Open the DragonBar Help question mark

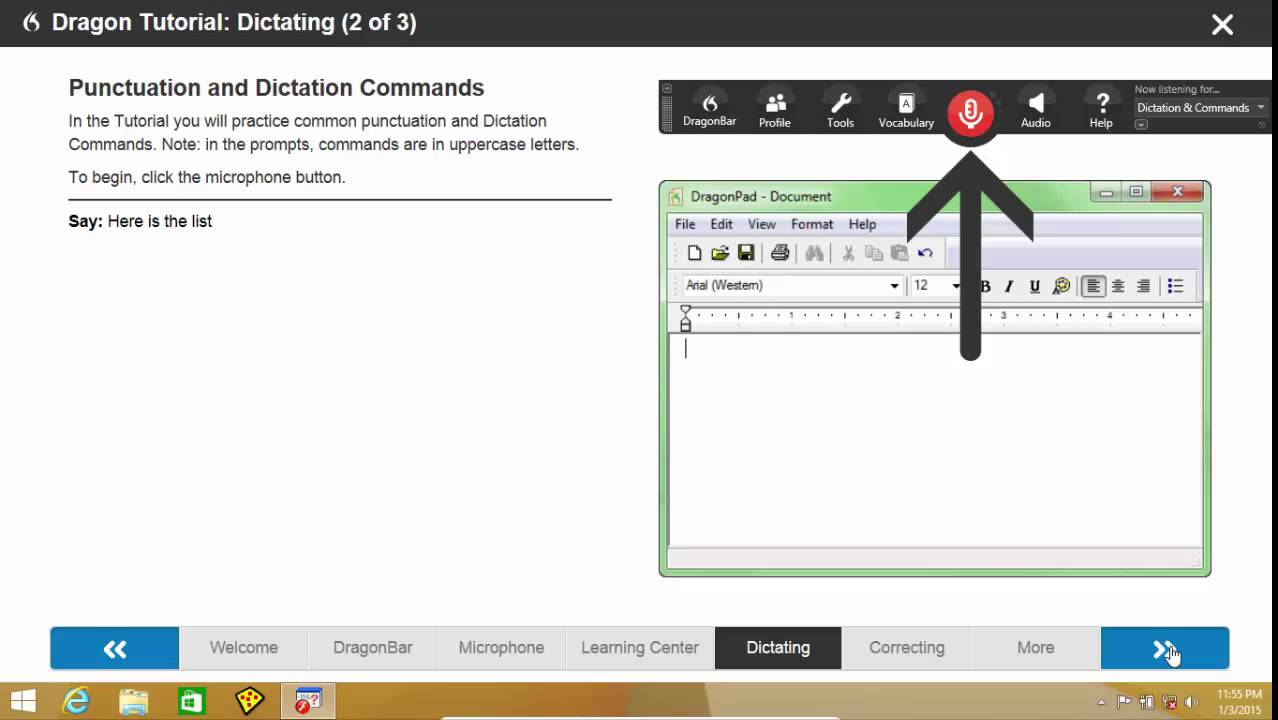coord(1101,109)
